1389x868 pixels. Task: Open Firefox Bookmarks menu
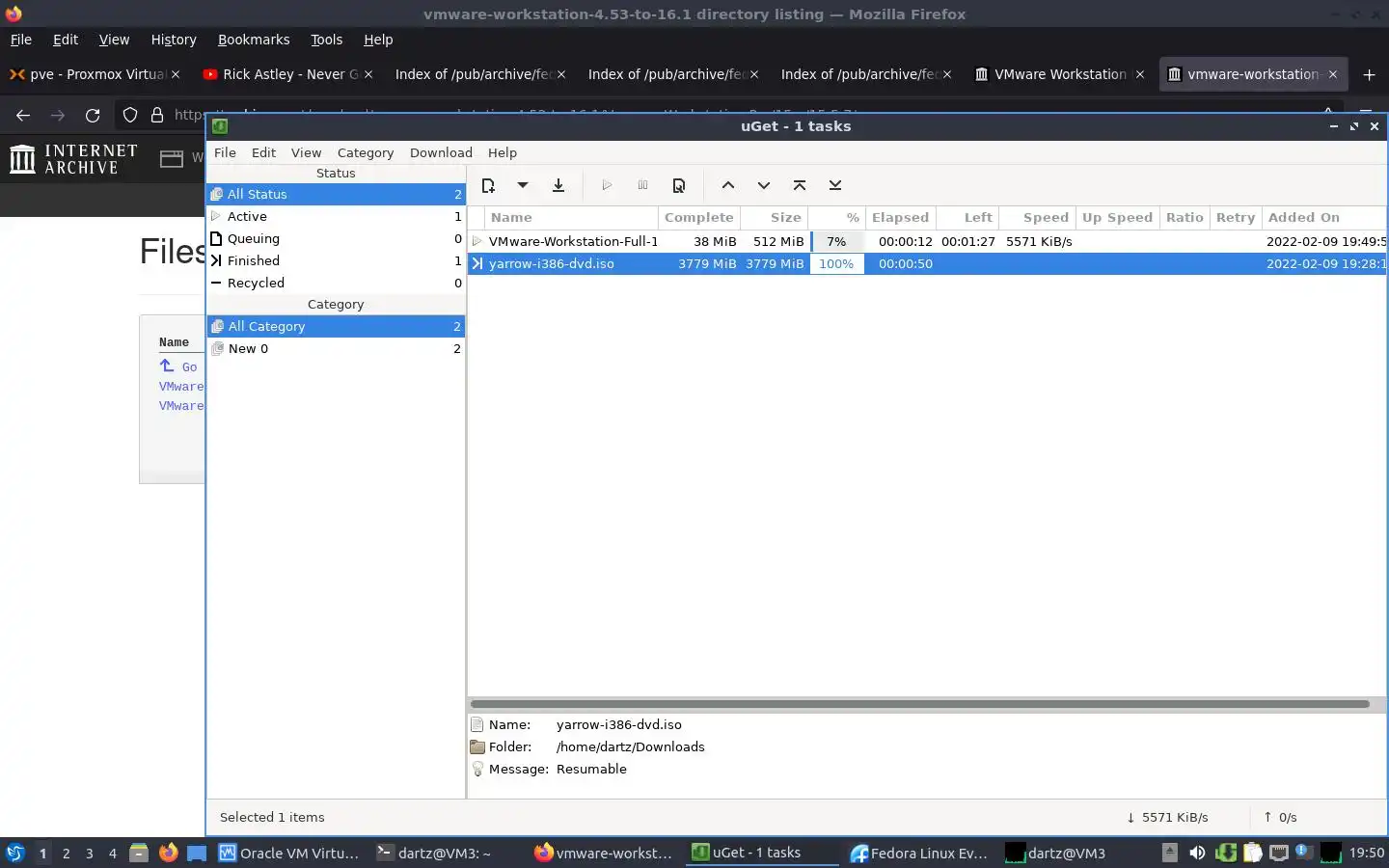254,40
